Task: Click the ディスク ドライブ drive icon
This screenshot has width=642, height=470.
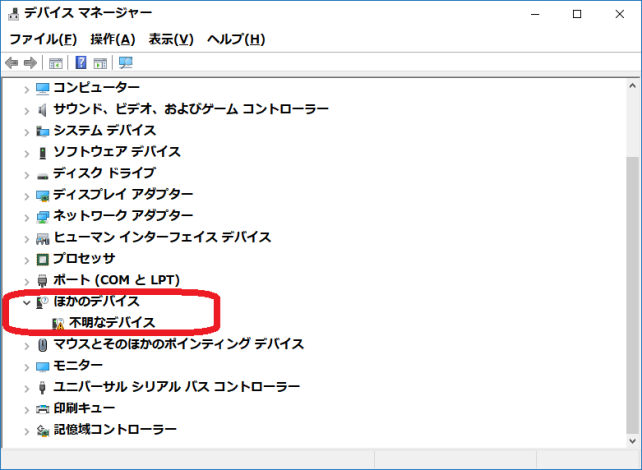Action: point(43,176)
